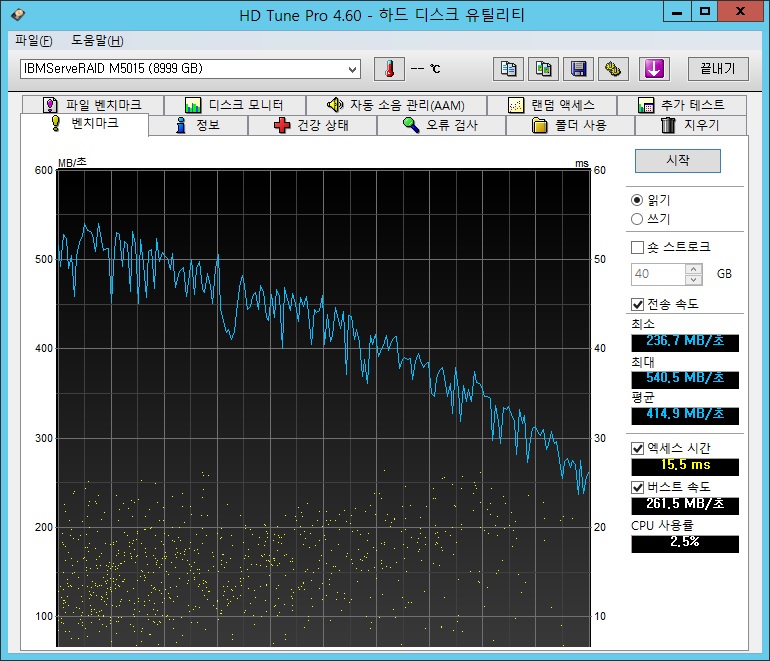Click the copy info to clipboard icon
Screen dimensions: 770x661
coord(508,69)
